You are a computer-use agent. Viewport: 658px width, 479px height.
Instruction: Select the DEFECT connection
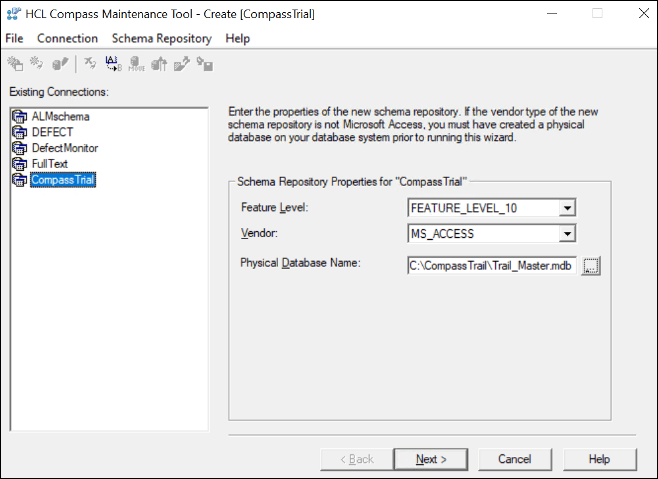click(x=52, y=132)
